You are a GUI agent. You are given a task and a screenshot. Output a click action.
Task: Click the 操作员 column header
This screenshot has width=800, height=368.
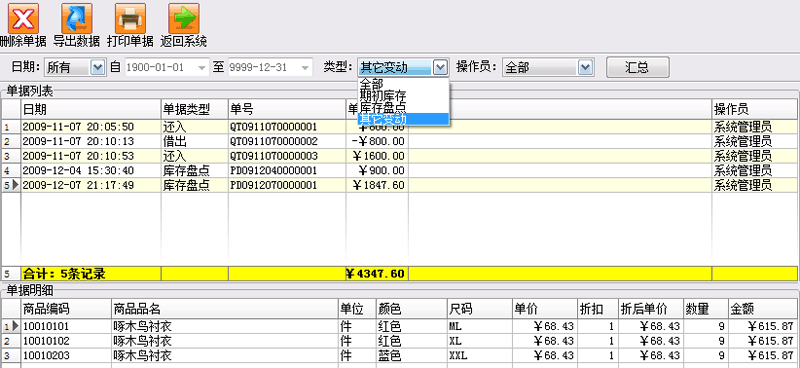755,109
